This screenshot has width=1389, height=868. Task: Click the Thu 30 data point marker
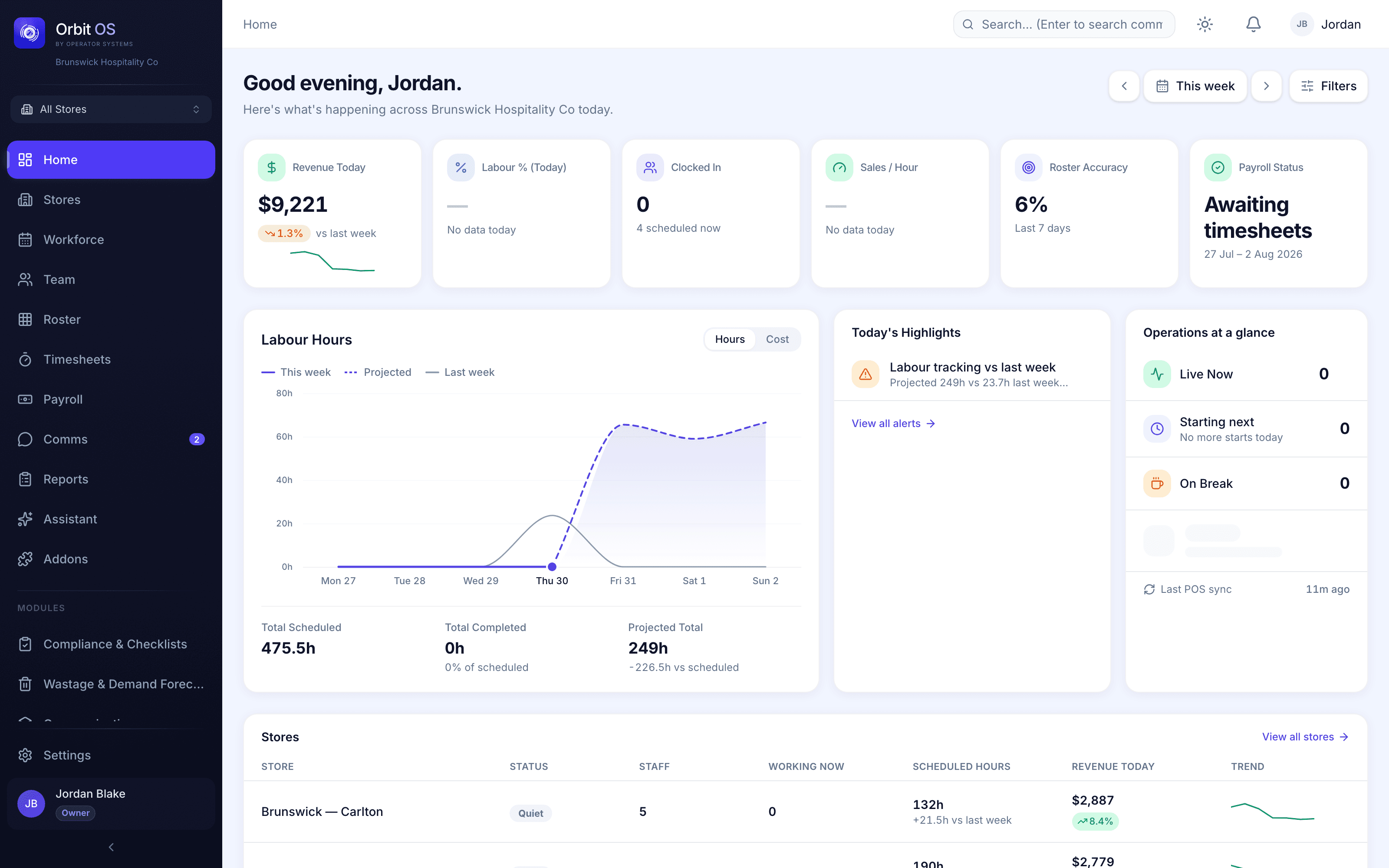(x=552, y=567)
